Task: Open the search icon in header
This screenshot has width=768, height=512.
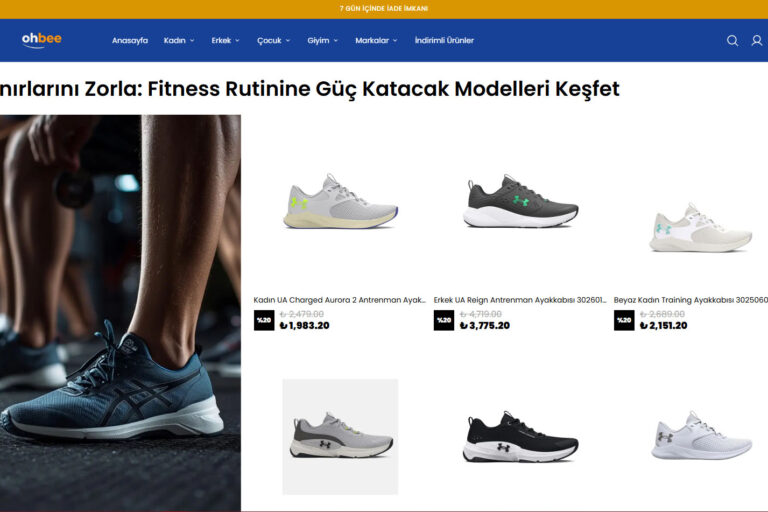Action: [x=732, y=41]
